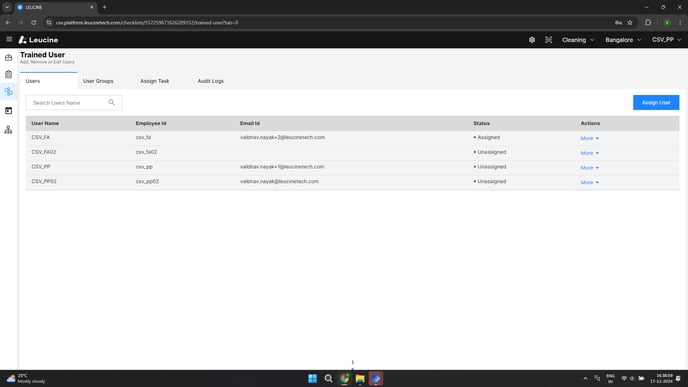
Task: Click the CSV_PP02 user name cell
Action: 43,181
